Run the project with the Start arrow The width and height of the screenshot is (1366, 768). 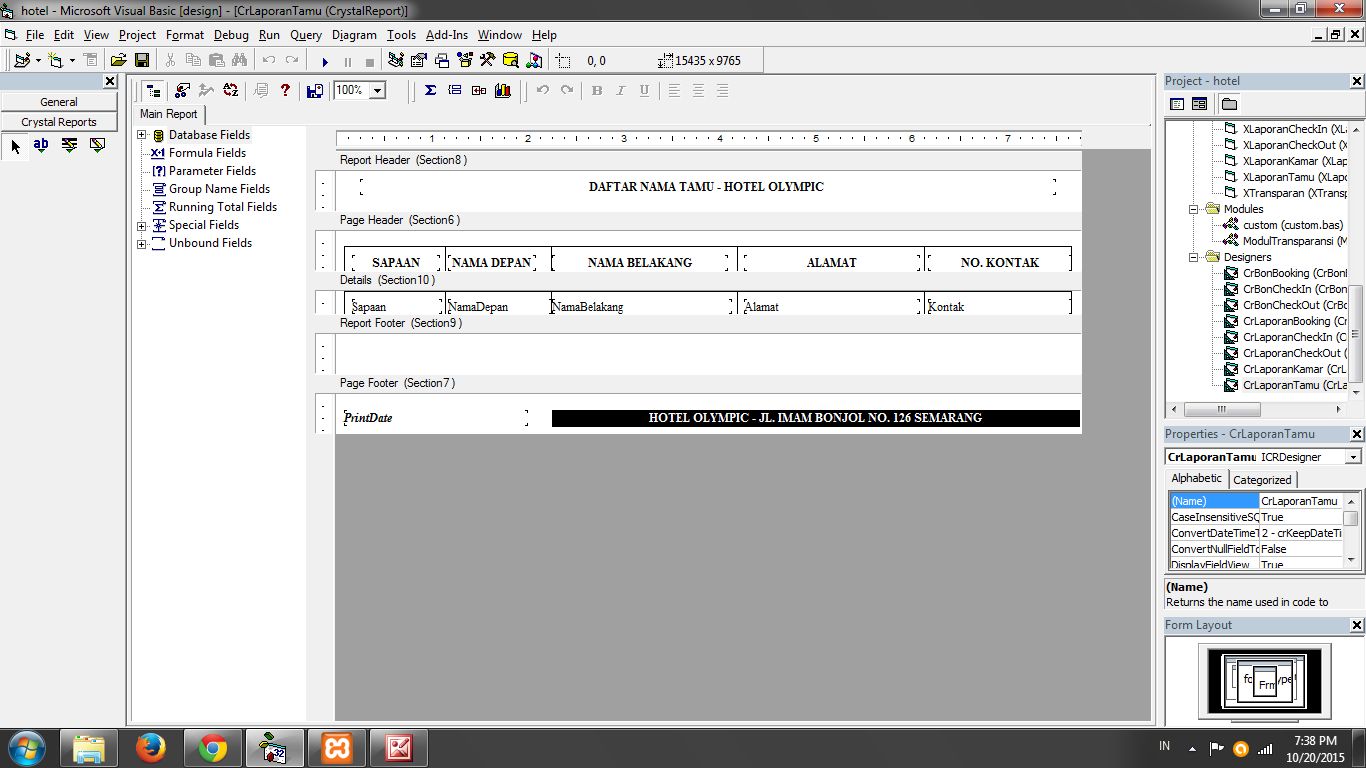(x=326, y=61)
